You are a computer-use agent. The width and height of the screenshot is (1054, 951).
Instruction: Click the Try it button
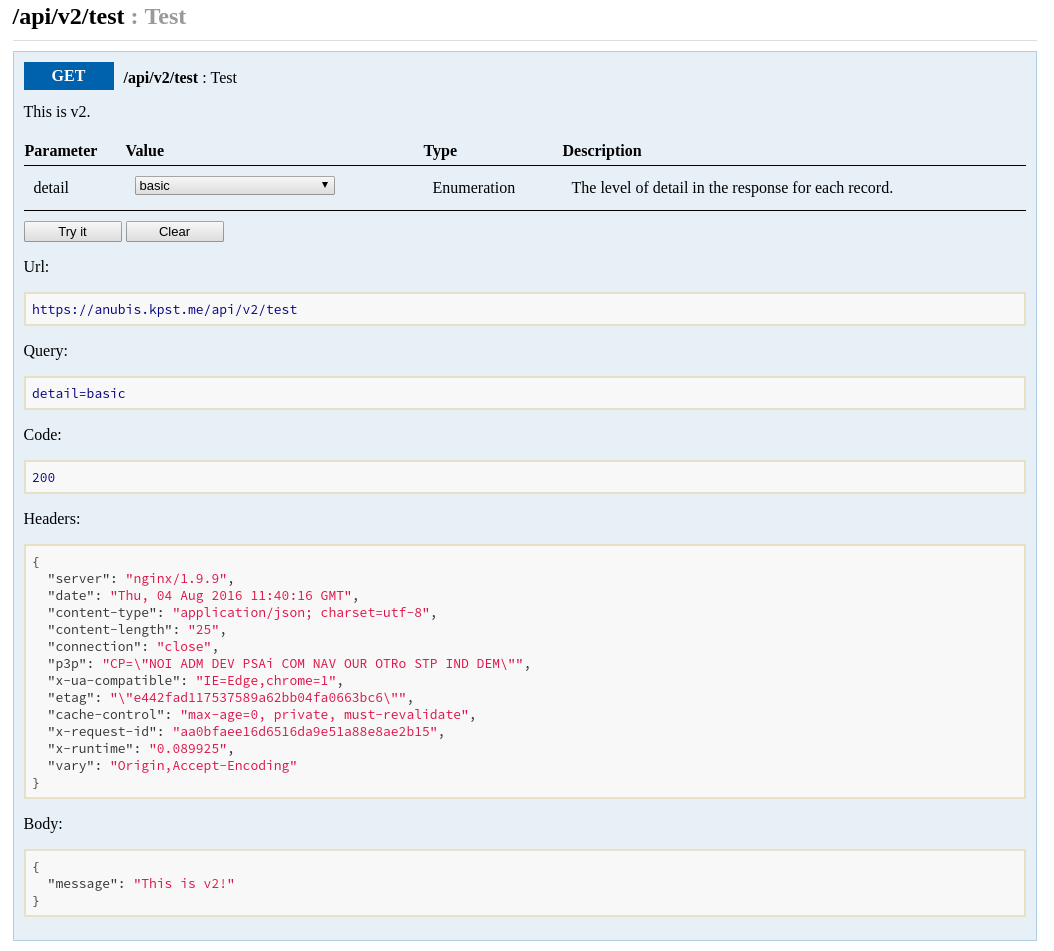click(x=73, y=231)
